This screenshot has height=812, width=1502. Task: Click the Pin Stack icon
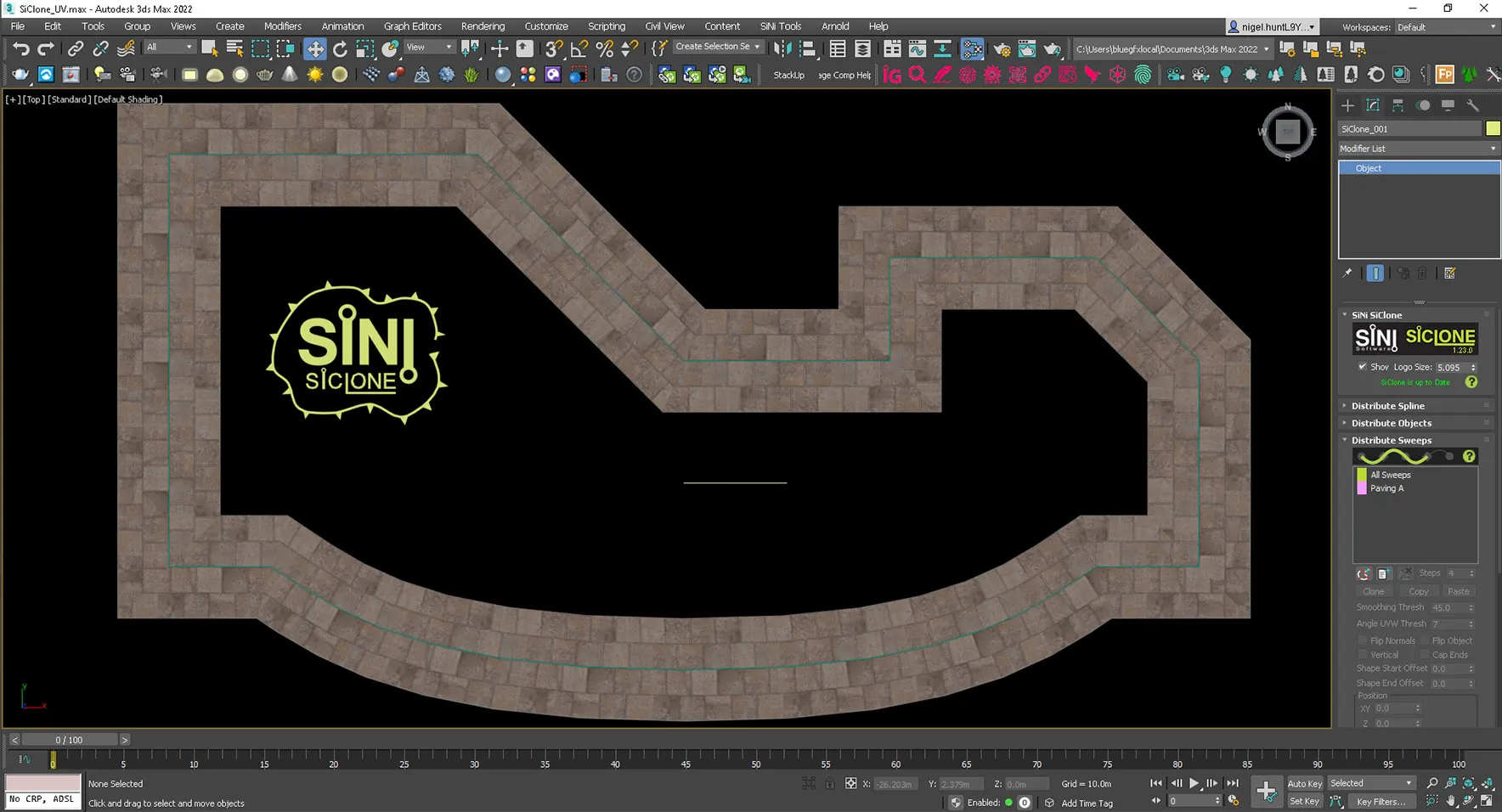[x=1347, y=273]
